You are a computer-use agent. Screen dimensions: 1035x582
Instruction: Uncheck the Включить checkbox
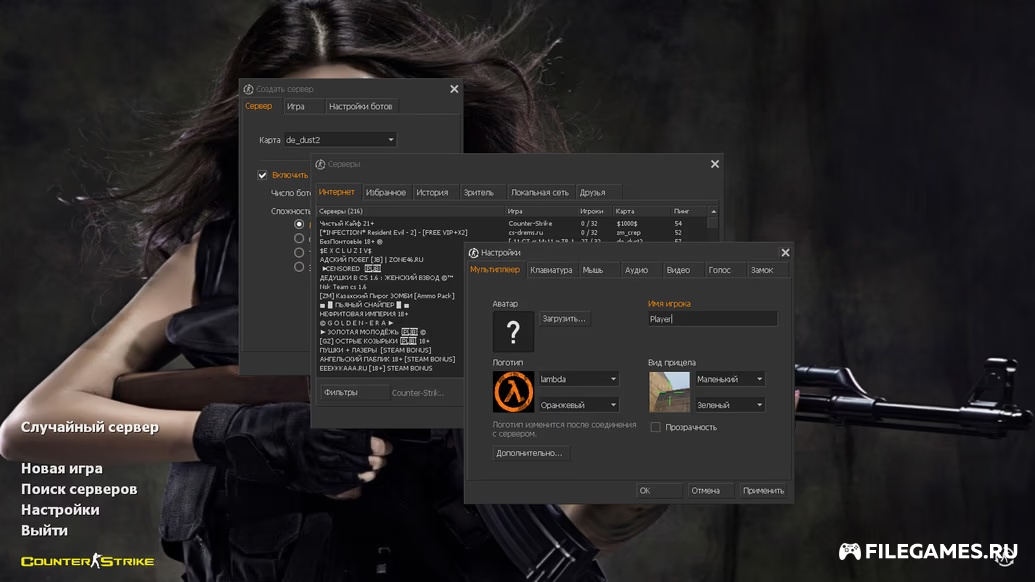click(263, 175)
